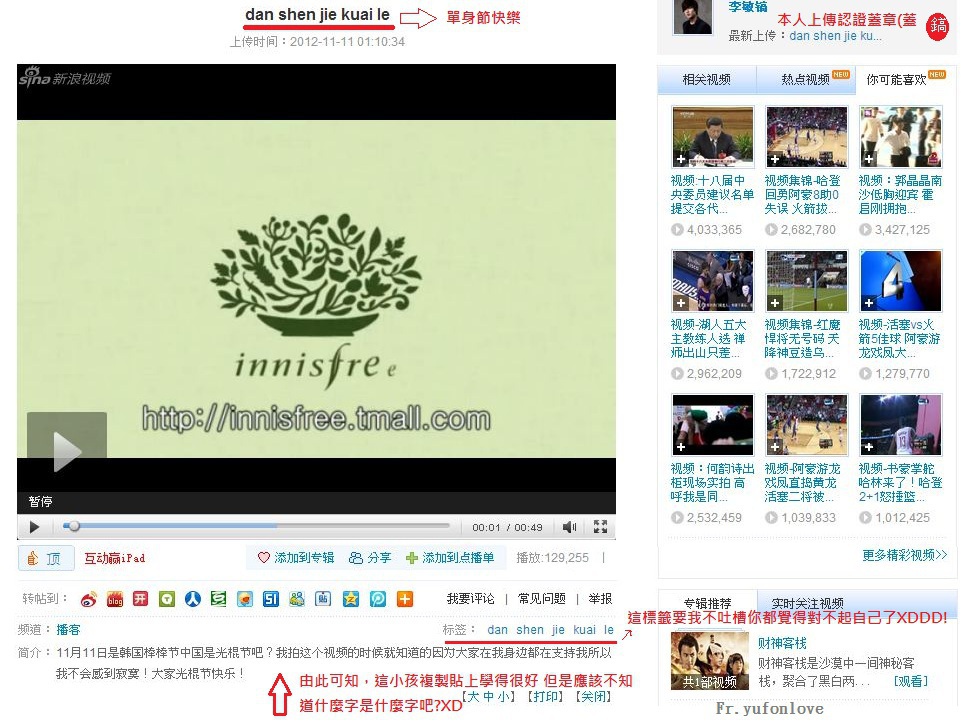Seek on the video progress bar
The width and height of the screenshot is (961, 722).
[256, 526]
